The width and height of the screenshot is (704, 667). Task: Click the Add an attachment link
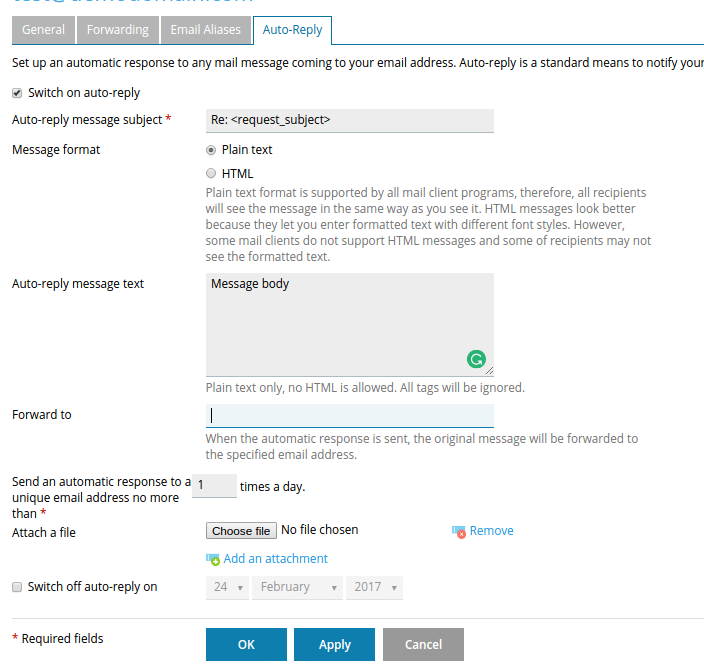[275, 558]
